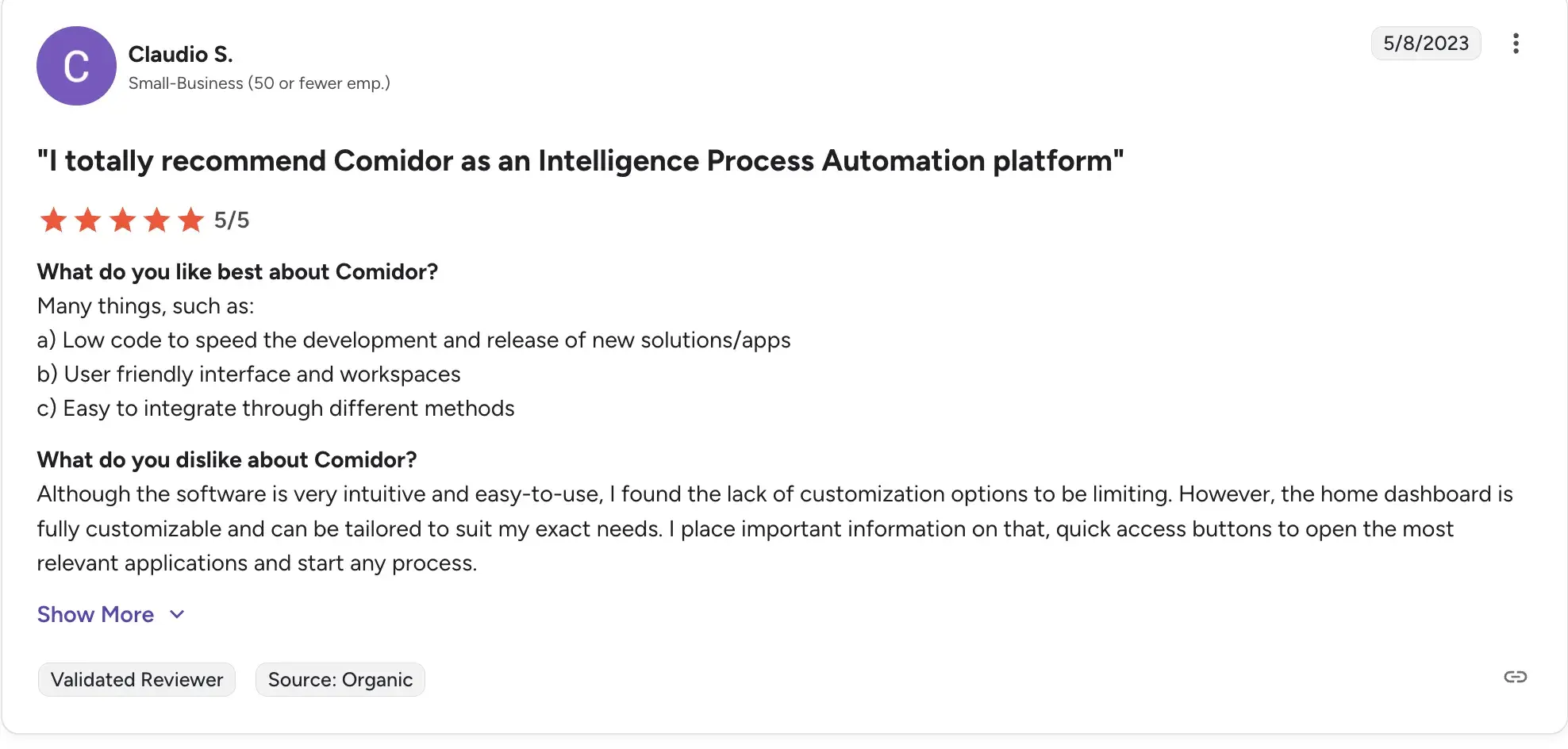Open Claudio S.'s reviewer profile
Image resolution: width=1568 pixels, height=749 pixels.
[x=181, y=54]
